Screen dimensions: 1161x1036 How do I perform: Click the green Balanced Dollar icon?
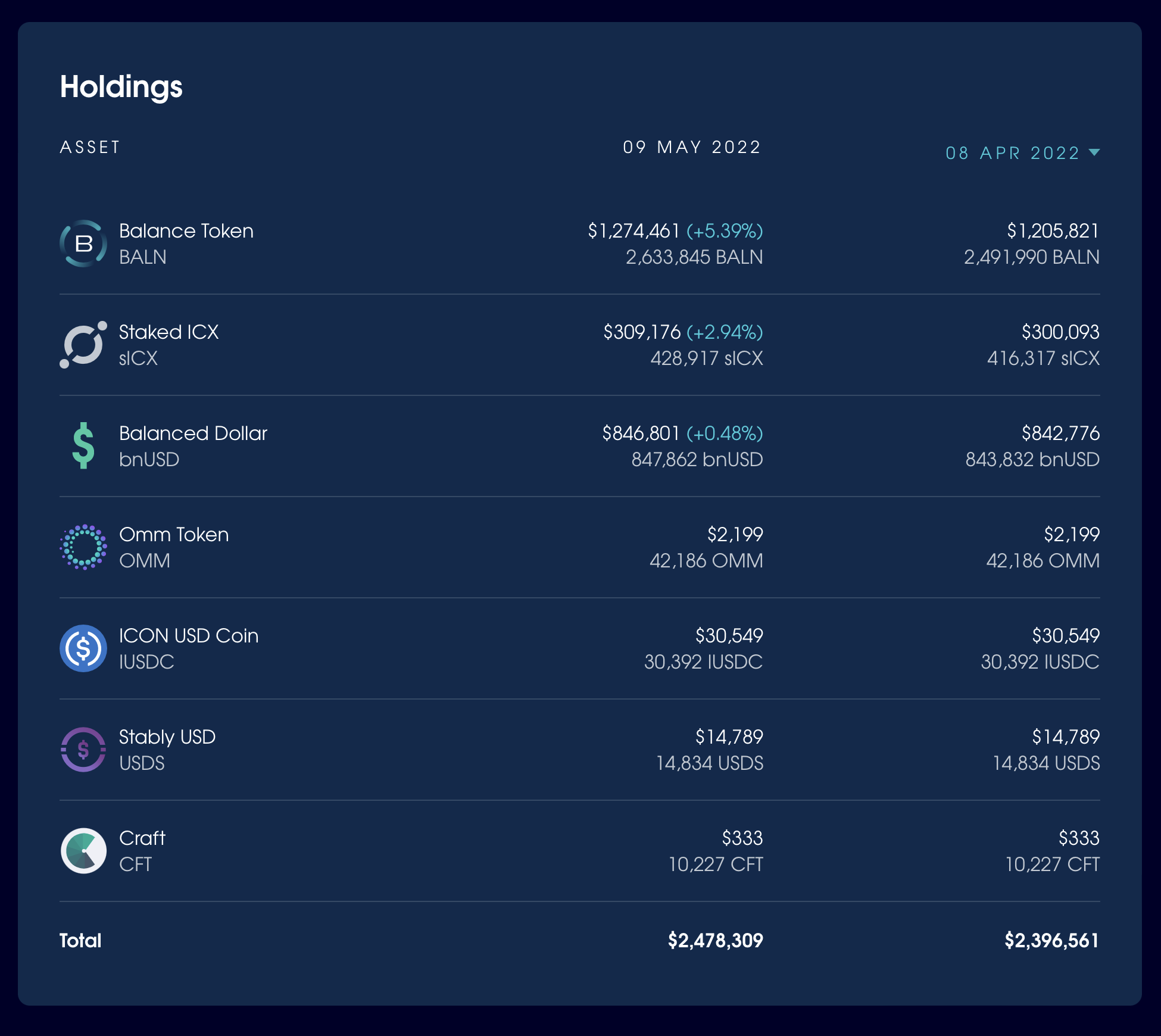[83, 446]
